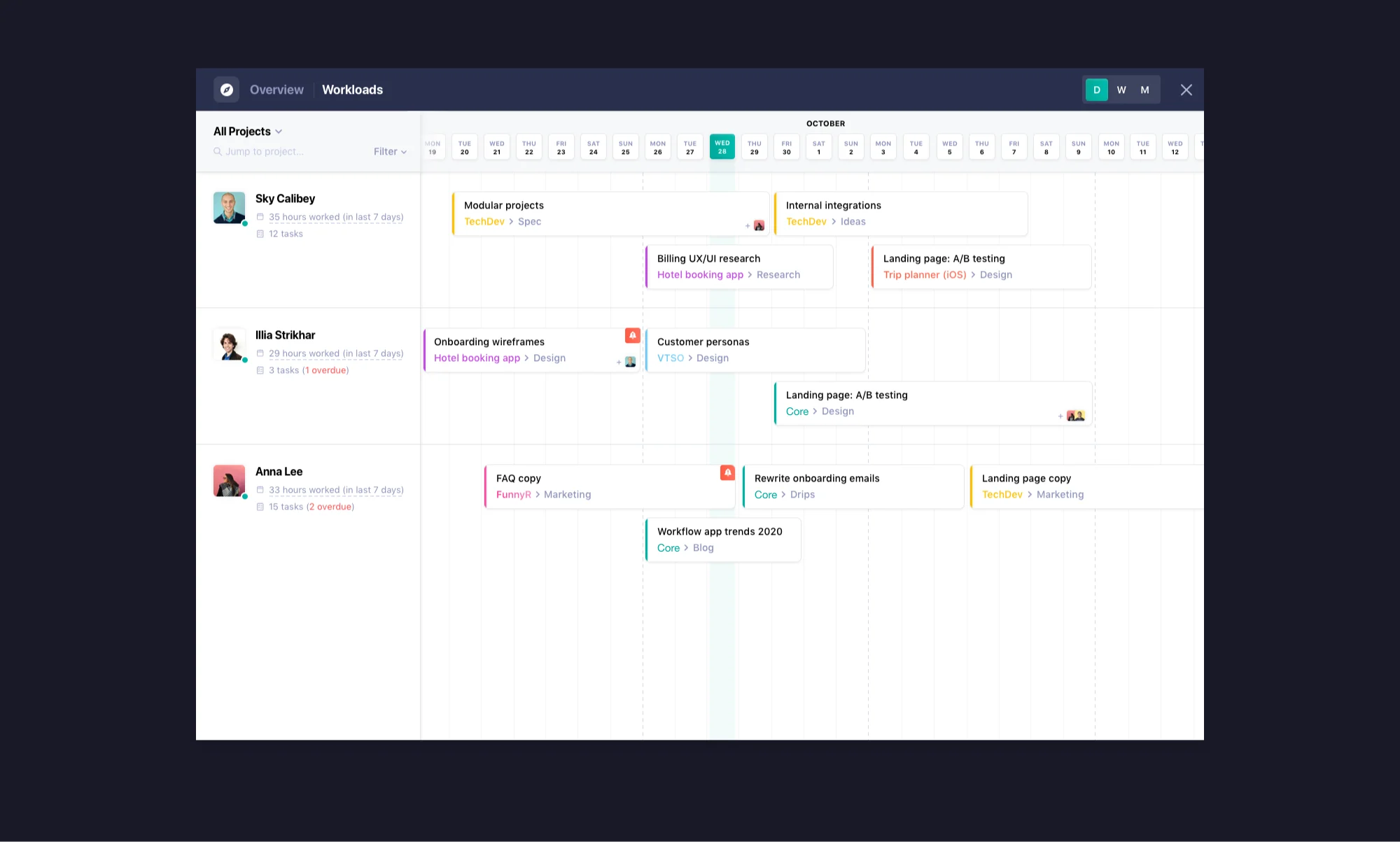The width and height of the screenshot is (1400, 842).
Task: Click assignee avatars on Core Landing page card
Action: pyautogui.click(x=1075, y=416)
